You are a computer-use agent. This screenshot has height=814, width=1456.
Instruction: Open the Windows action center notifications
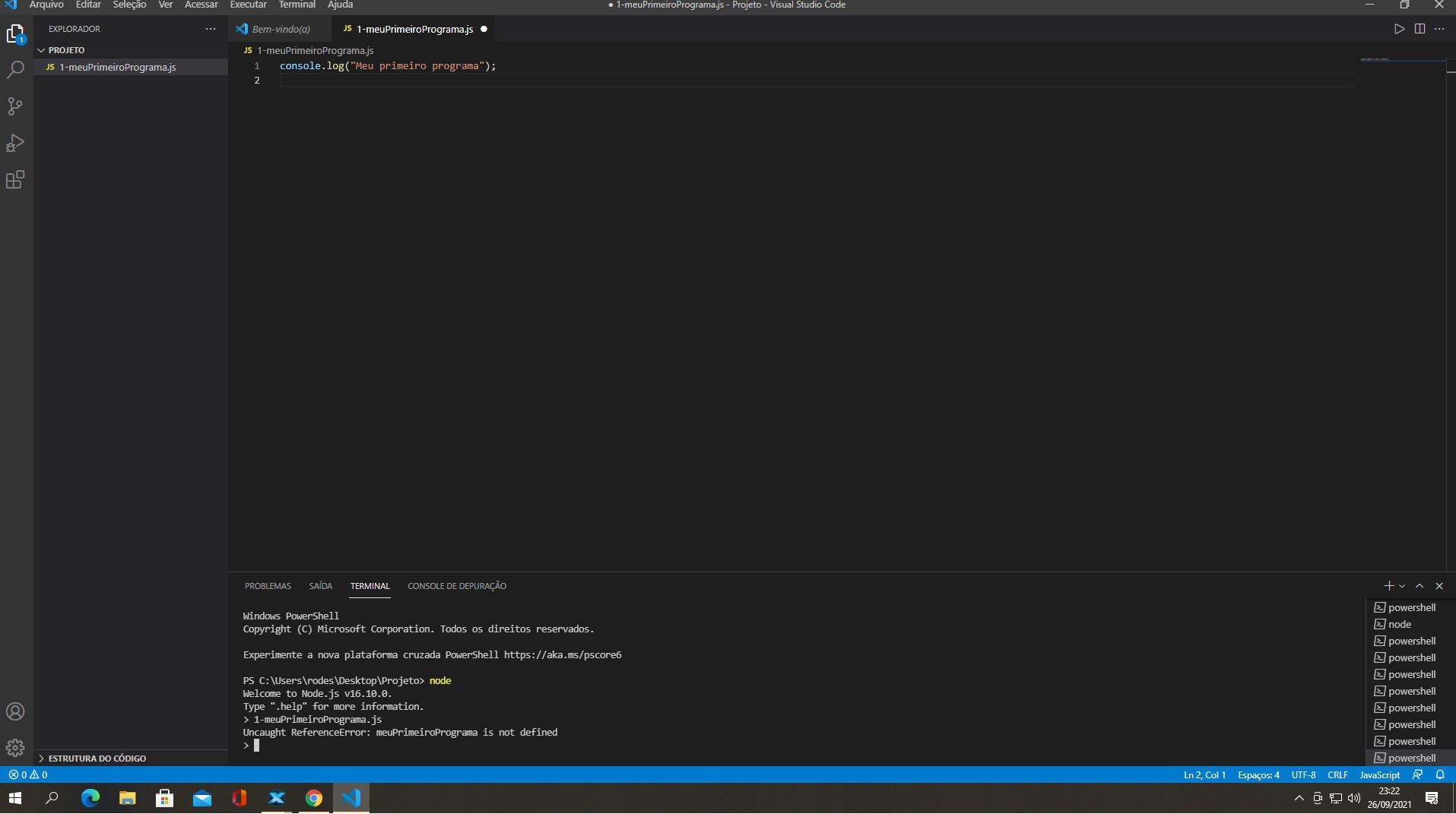tap(1432, 798)
